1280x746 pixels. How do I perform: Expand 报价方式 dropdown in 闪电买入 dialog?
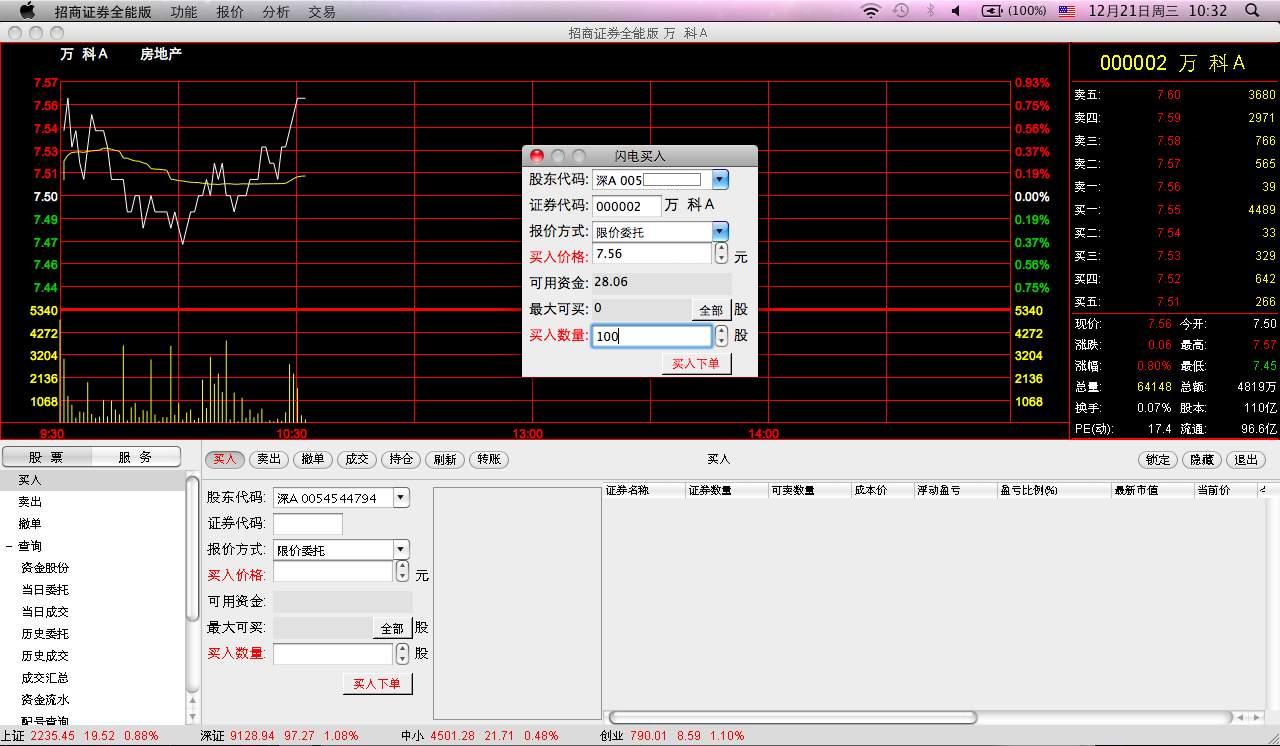(x=719, y=231)
